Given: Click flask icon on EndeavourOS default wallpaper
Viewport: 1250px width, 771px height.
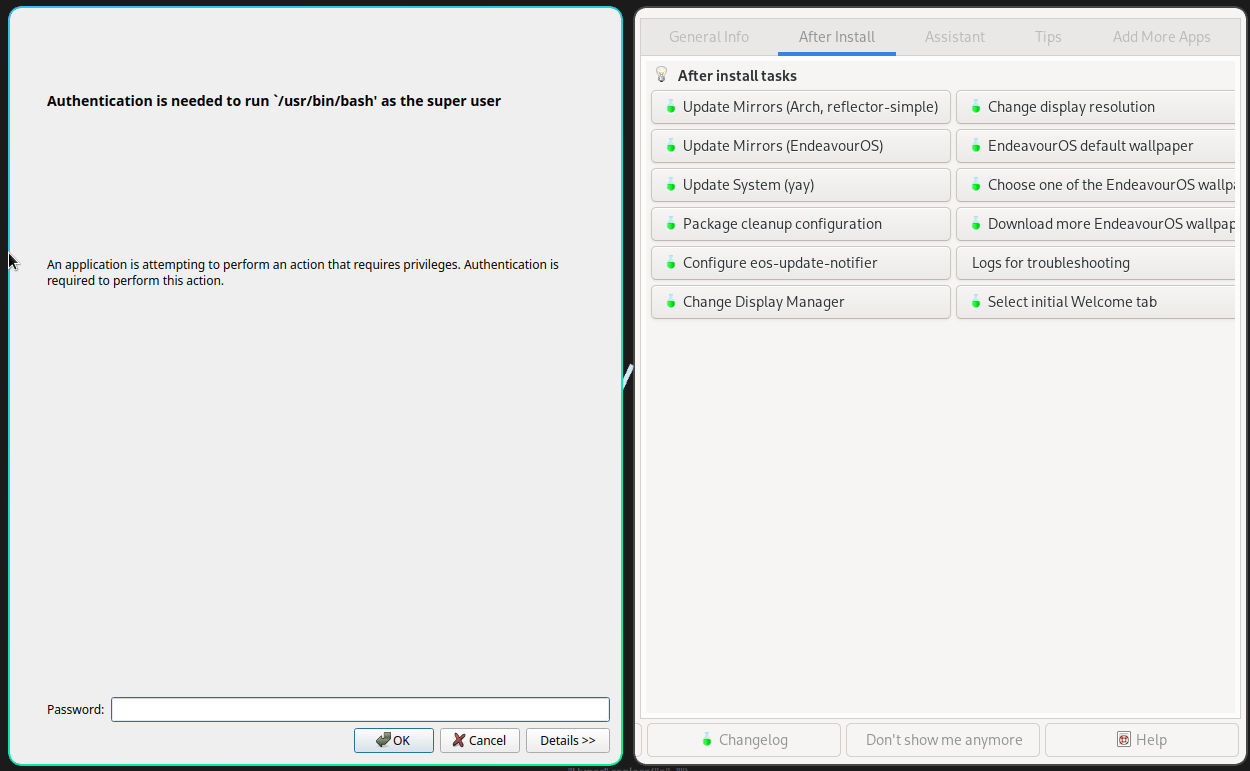Looking at the screenshot, I should point(976,146).
